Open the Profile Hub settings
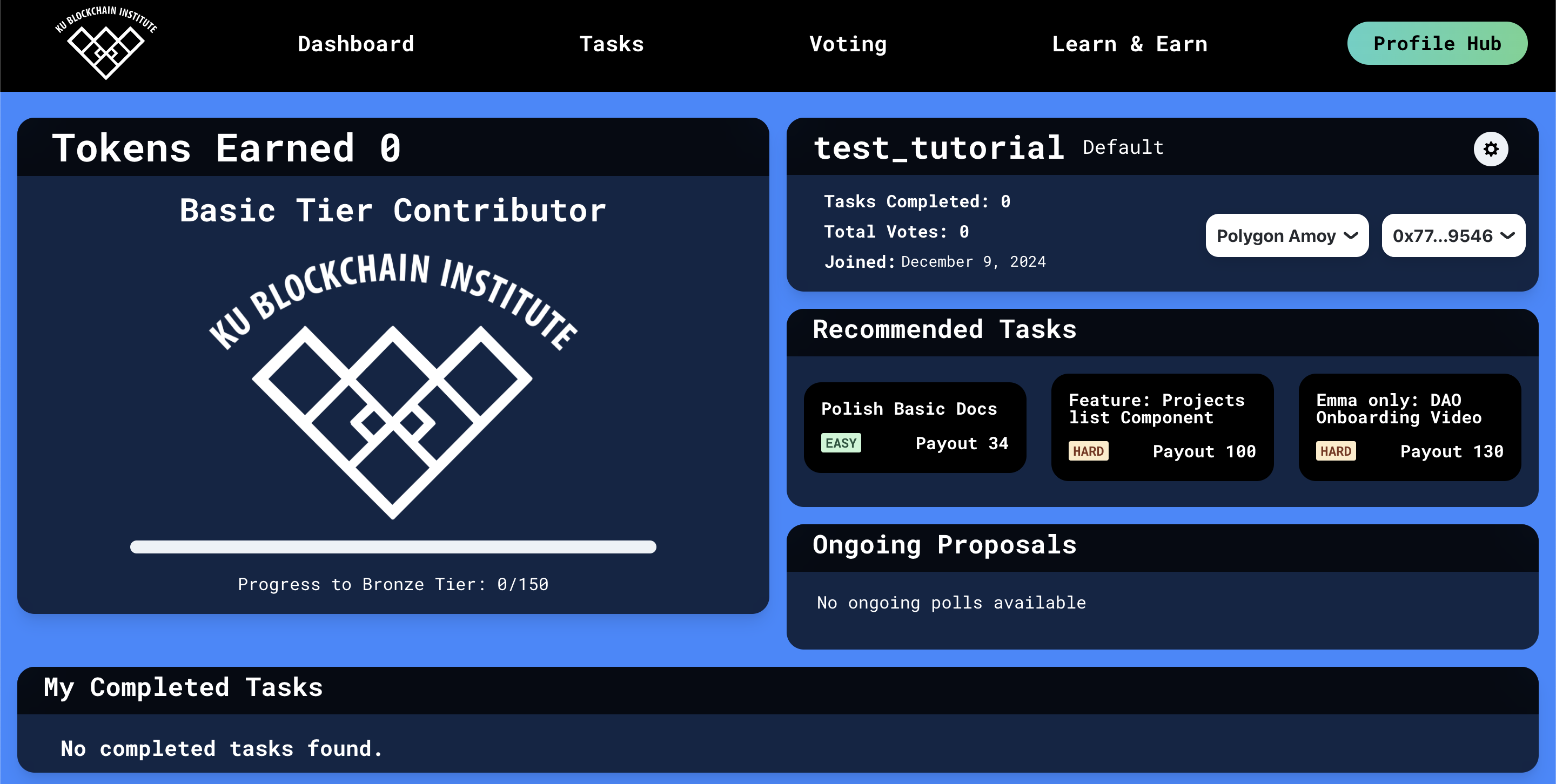1556x784 pixels. pyautogui.click(x=1491, y=149)
